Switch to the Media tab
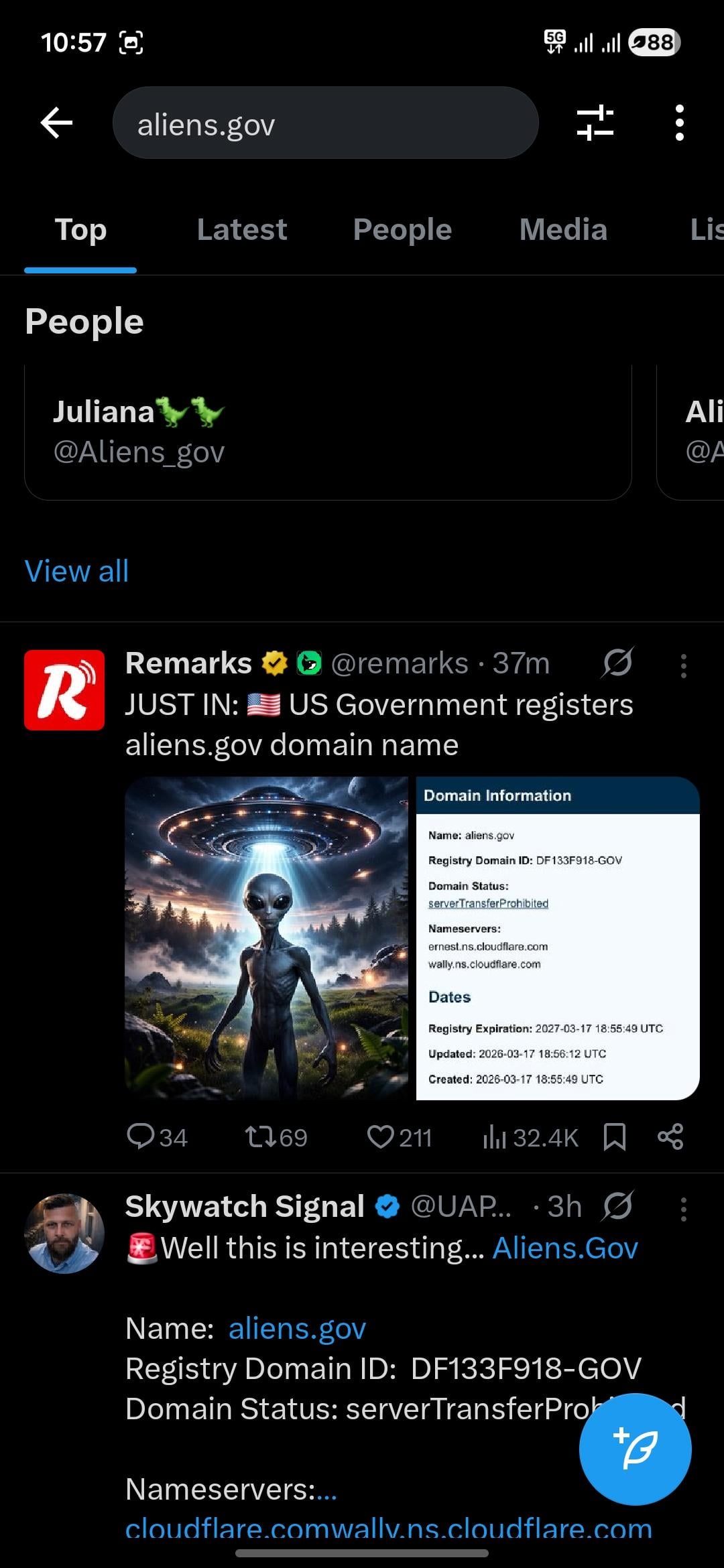Screen dimensions: 724x1568 563,230
